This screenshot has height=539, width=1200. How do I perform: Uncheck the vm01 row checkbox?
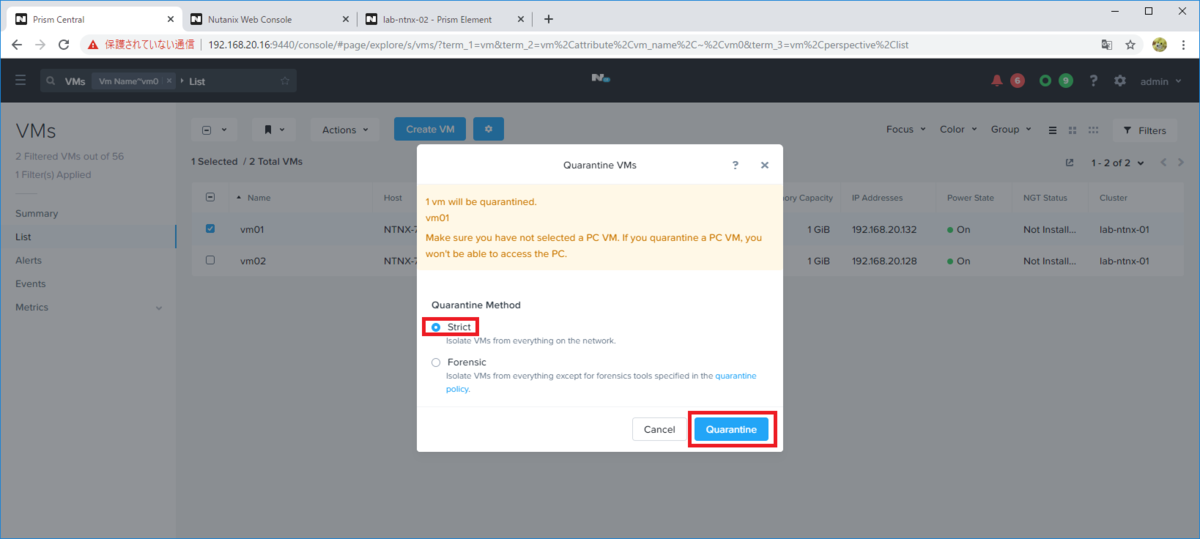pos(210,229)
